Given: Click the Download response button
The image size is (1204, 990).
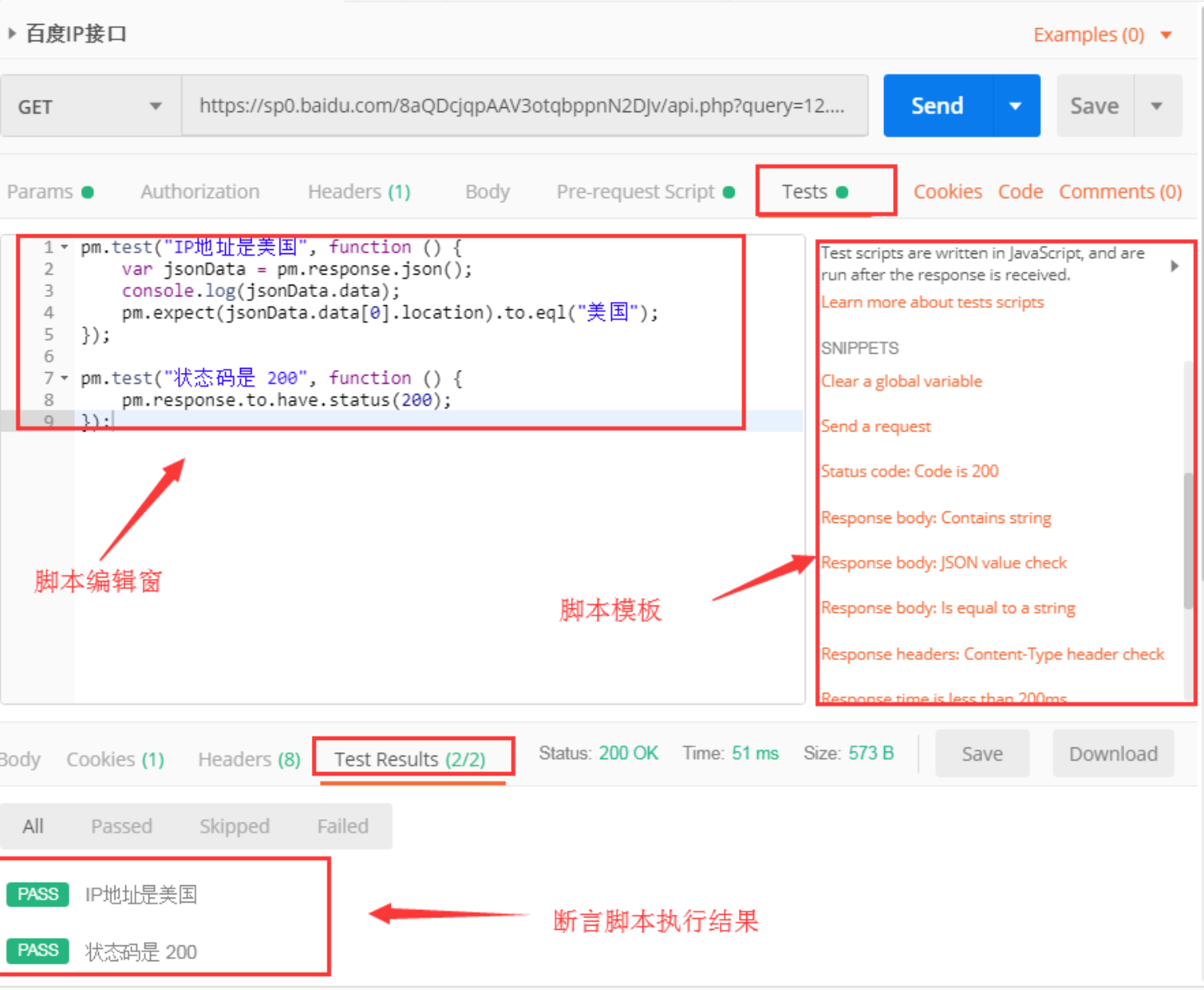Looking at the screenshot, I should 1113,754.
